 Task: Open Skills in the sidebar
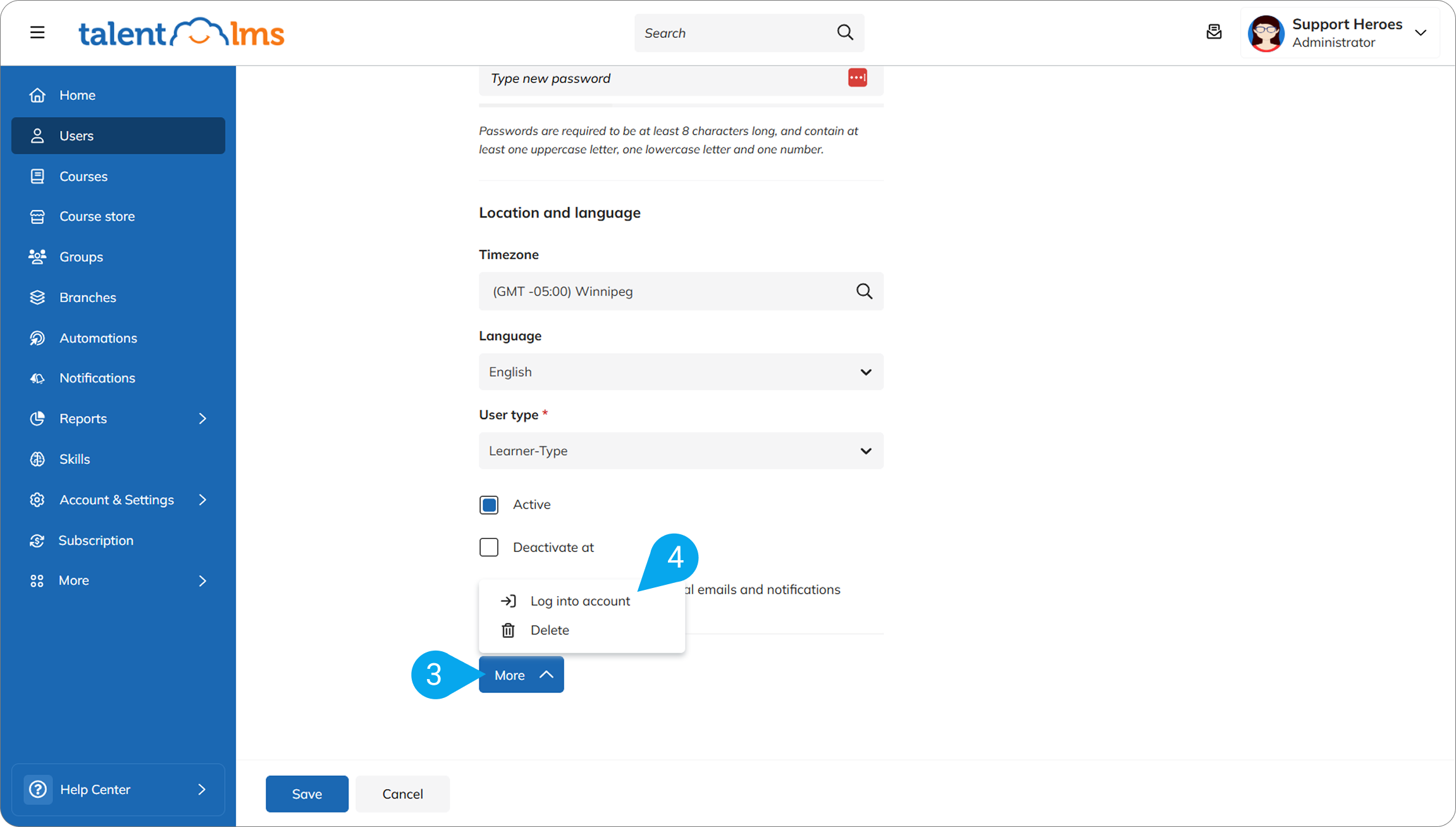[x=118, y=459]
